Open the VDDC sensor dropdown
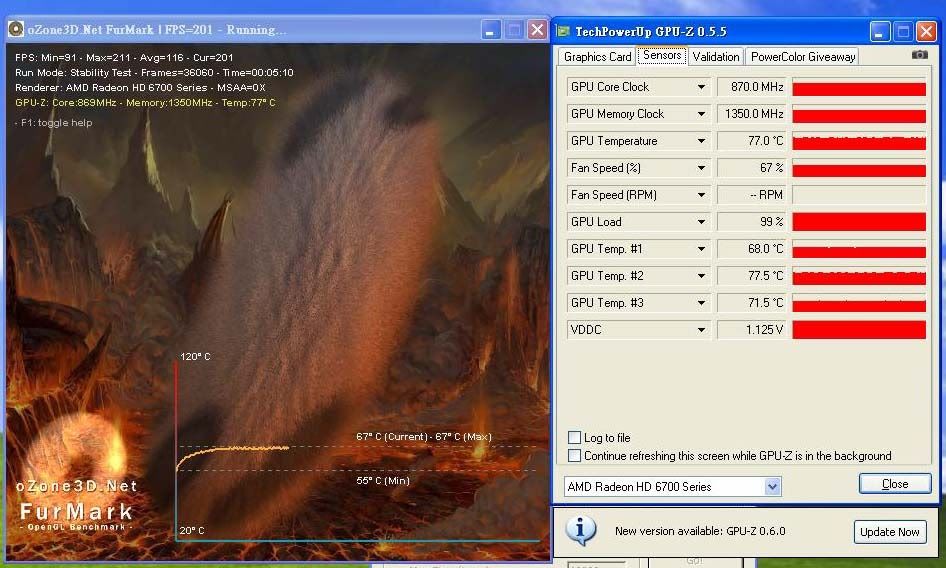Viewport: 946px width, 568px height. coord(701,330)
